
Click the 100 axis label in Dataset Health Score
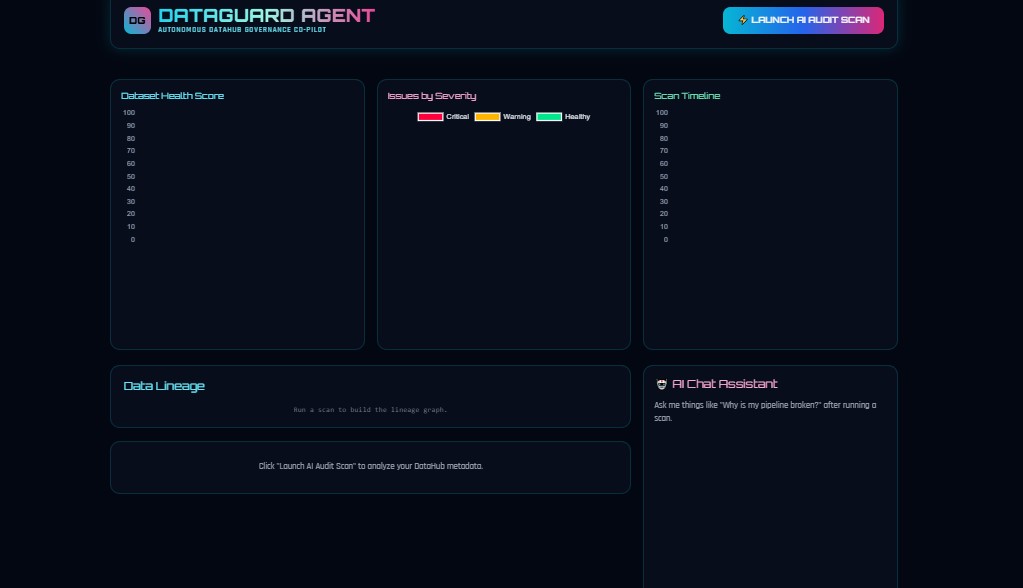[x=129, y=113]
